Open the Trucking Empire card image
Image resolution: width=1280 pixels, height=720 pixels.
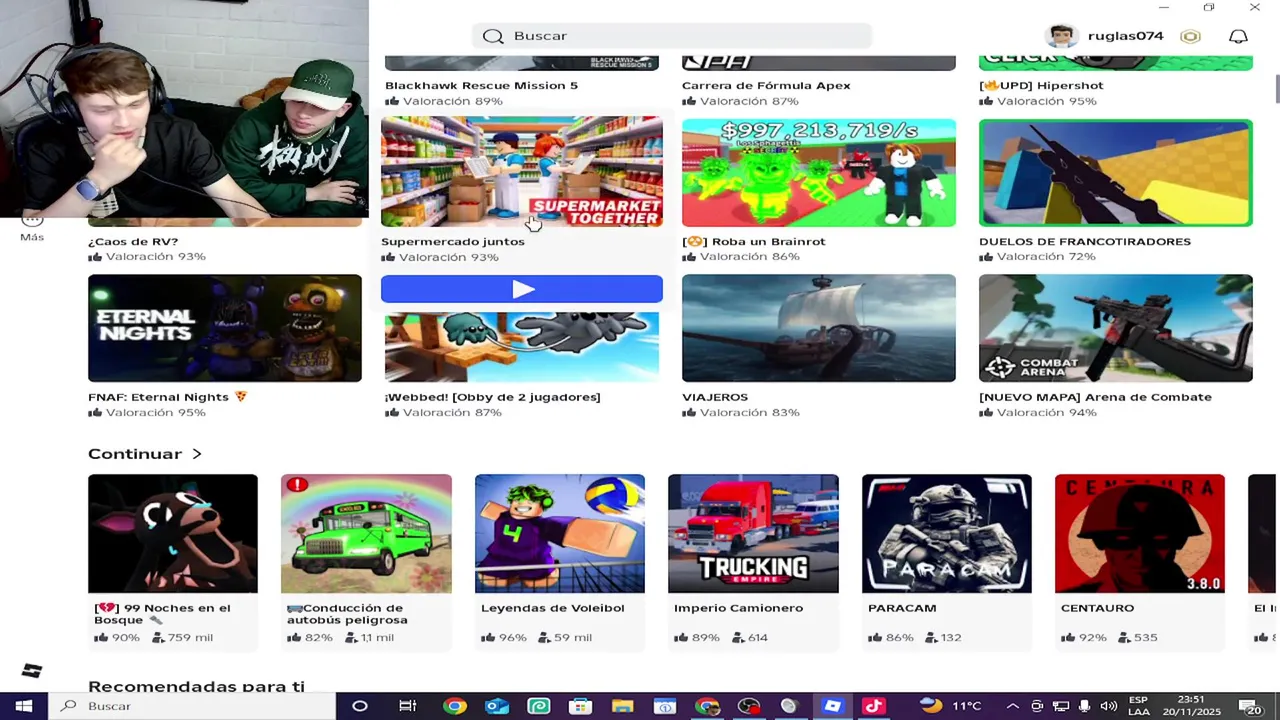coord(753,533)
